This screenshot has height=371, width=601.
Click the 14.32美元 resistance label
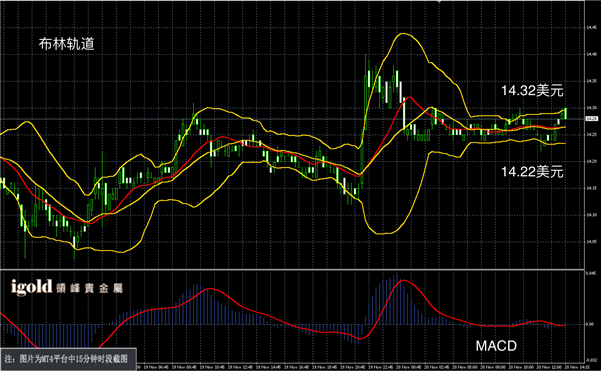(x=532, y=91)
